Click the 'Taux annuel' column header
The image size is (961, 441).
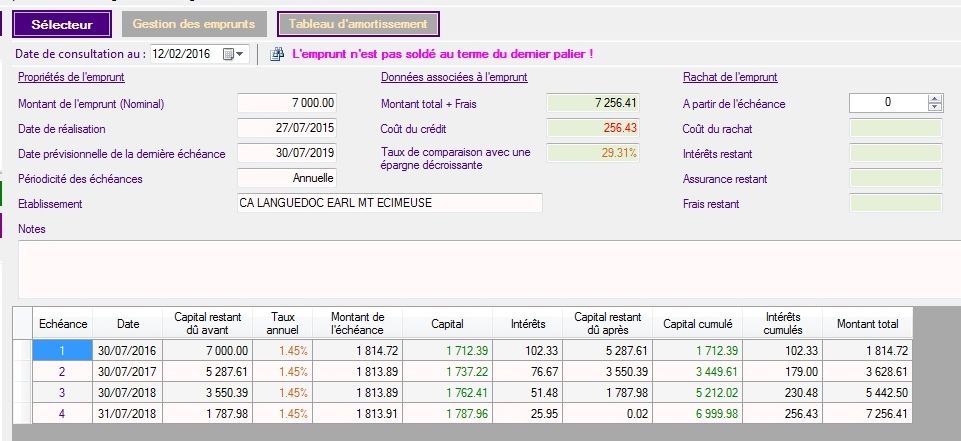pos(283,323)
